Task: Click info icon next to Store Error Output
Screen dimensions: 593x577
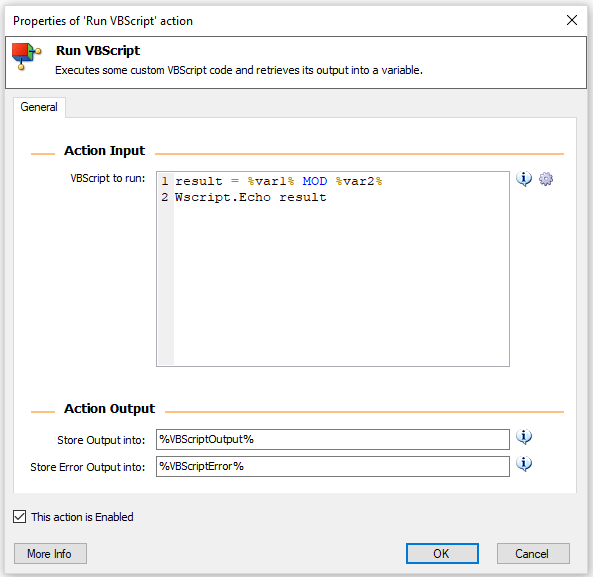Action: [524, 464]
